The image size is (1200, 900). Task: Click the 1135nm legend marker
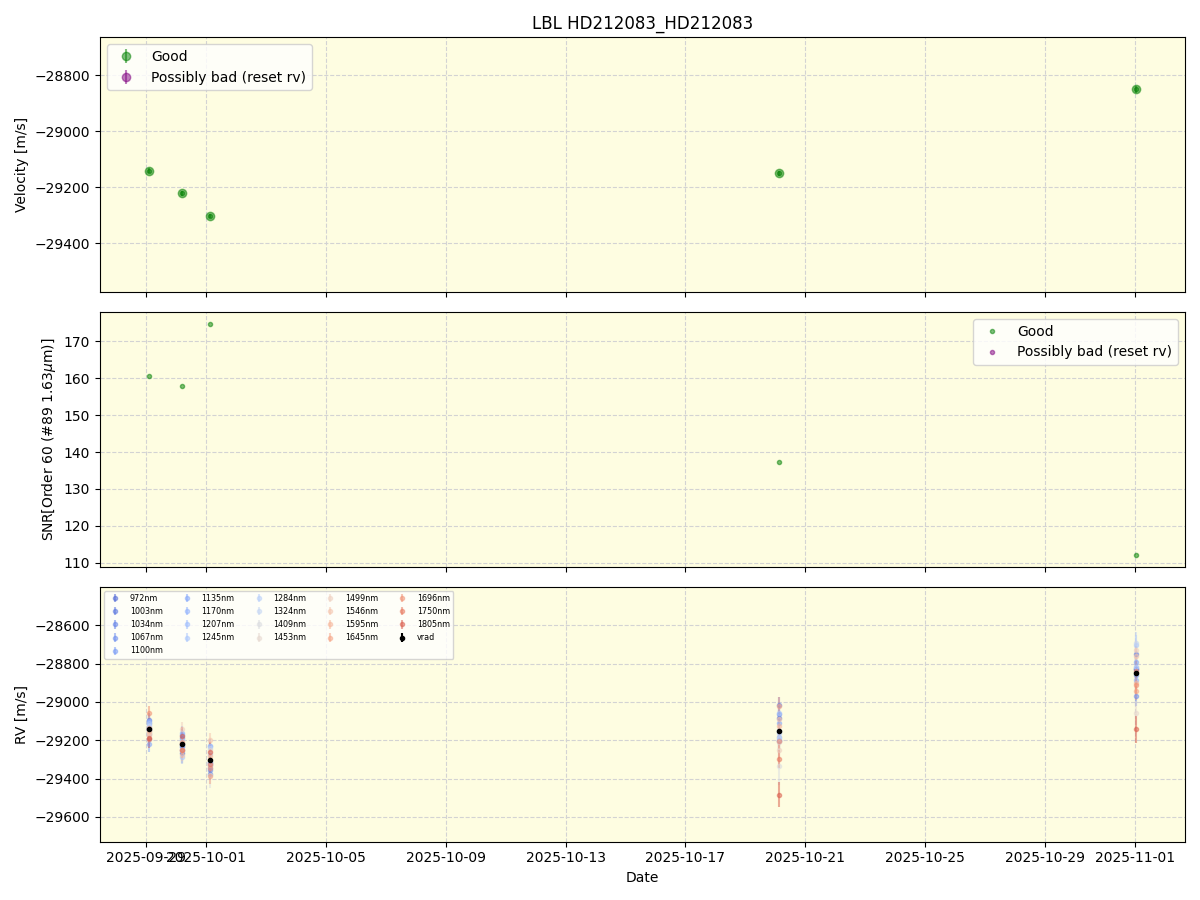pyautogui.click(x=187, y=598)
